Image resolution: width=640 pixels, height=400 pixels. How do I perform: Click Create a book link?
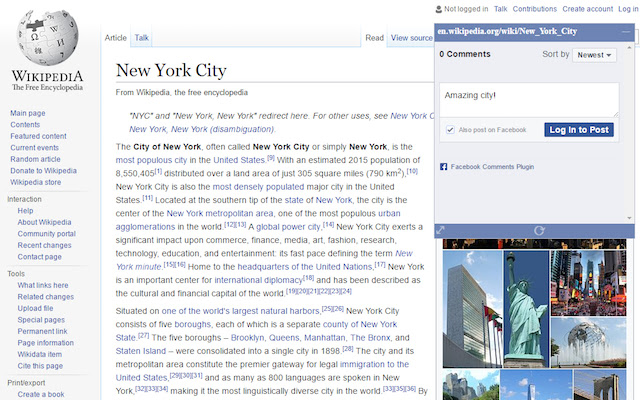pos(41,394)
